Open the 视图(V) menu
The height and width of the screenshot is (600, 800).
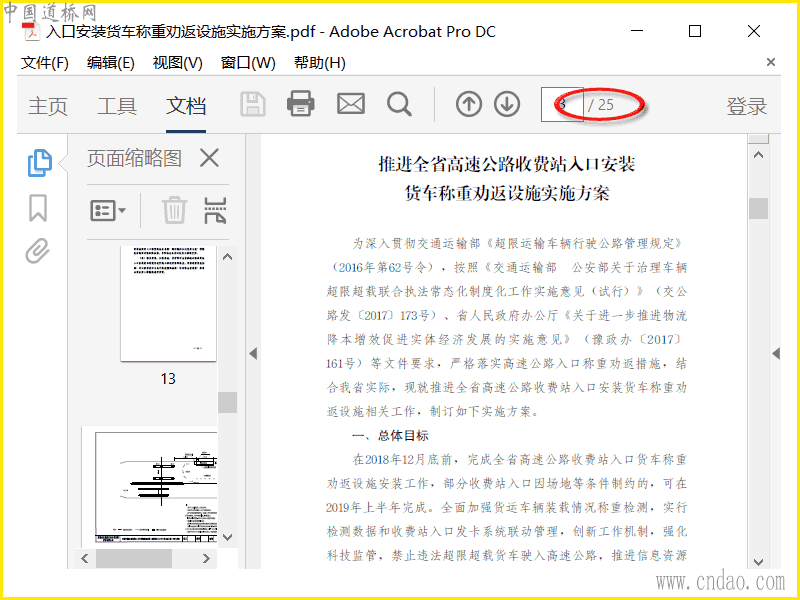tap(178, 63)
